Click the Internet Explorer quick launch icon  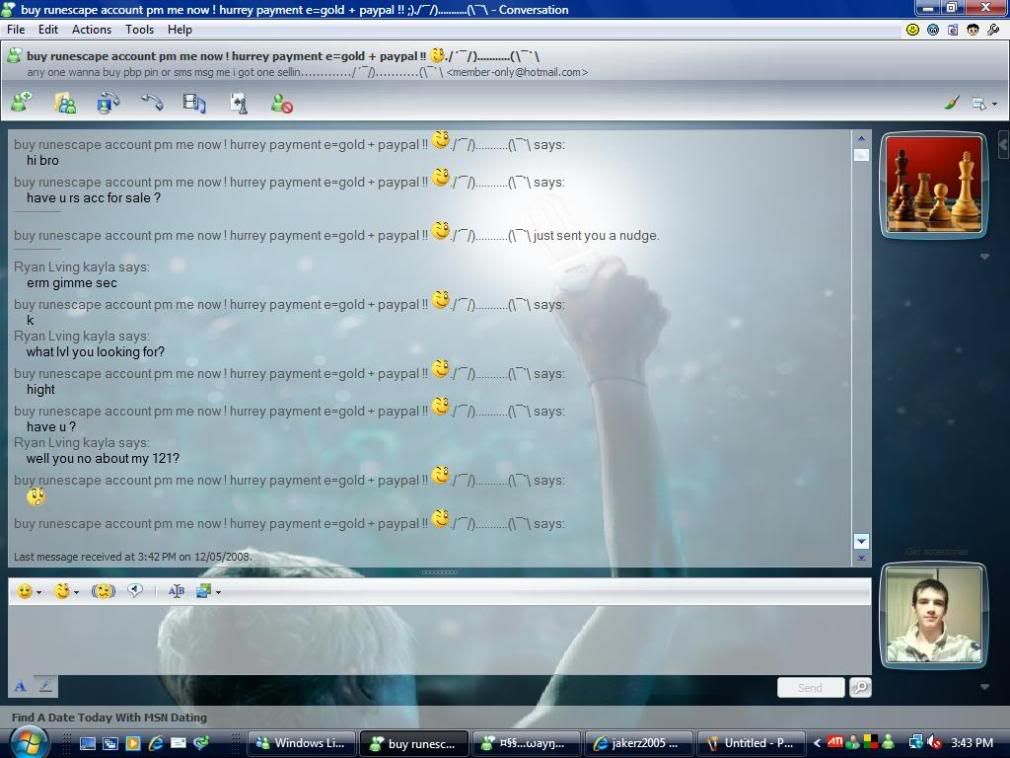[155, 743]
